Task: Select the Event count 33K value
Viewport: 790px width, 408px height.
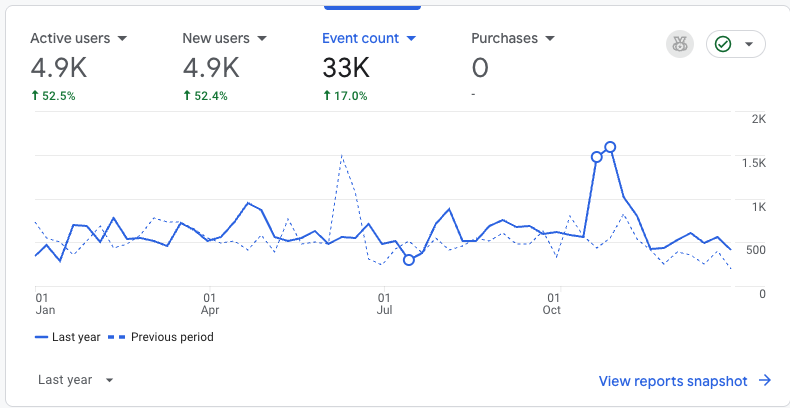Action: click(346, 67)
